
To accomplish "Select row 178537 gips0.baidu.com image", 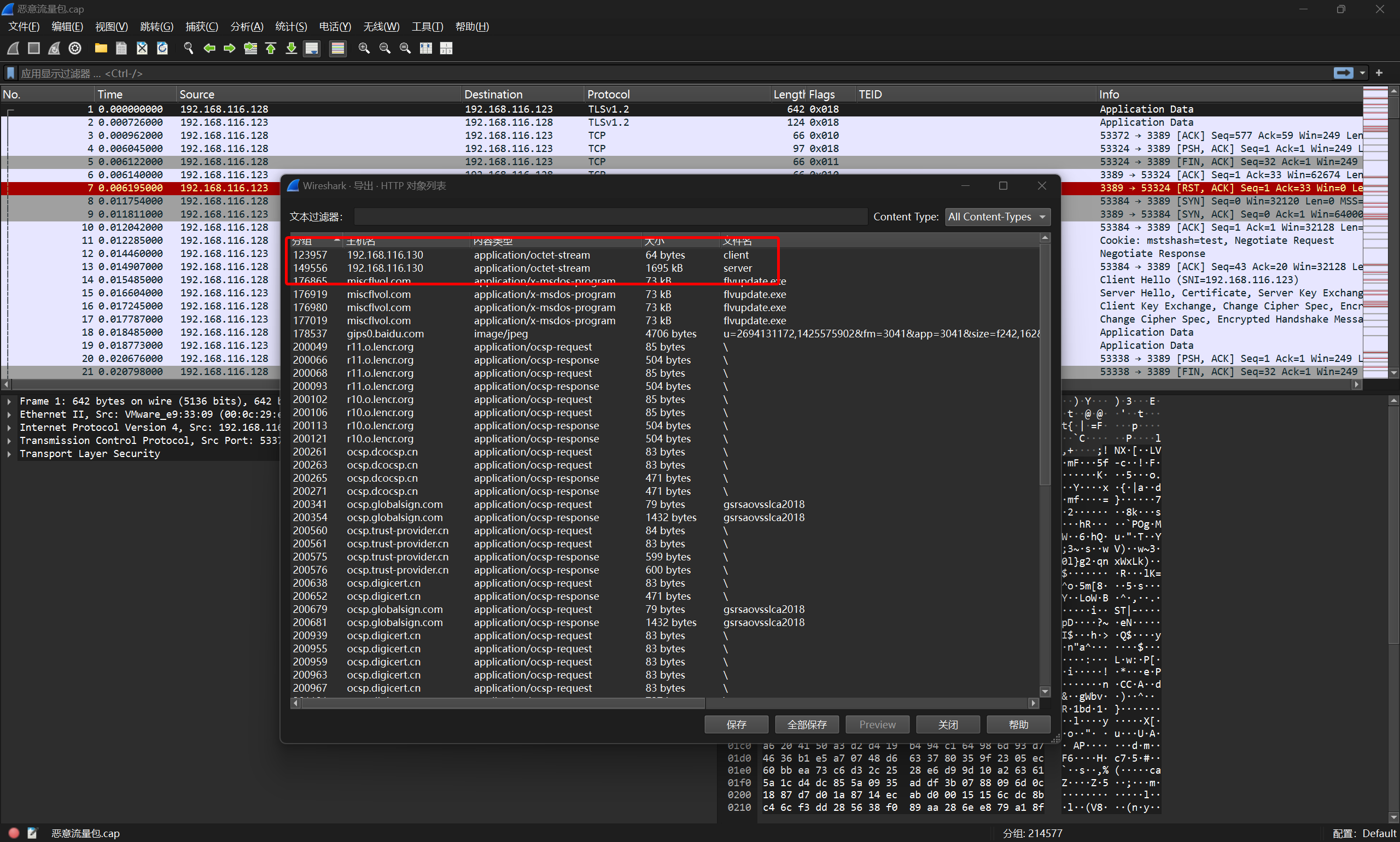I will (664, 334).
